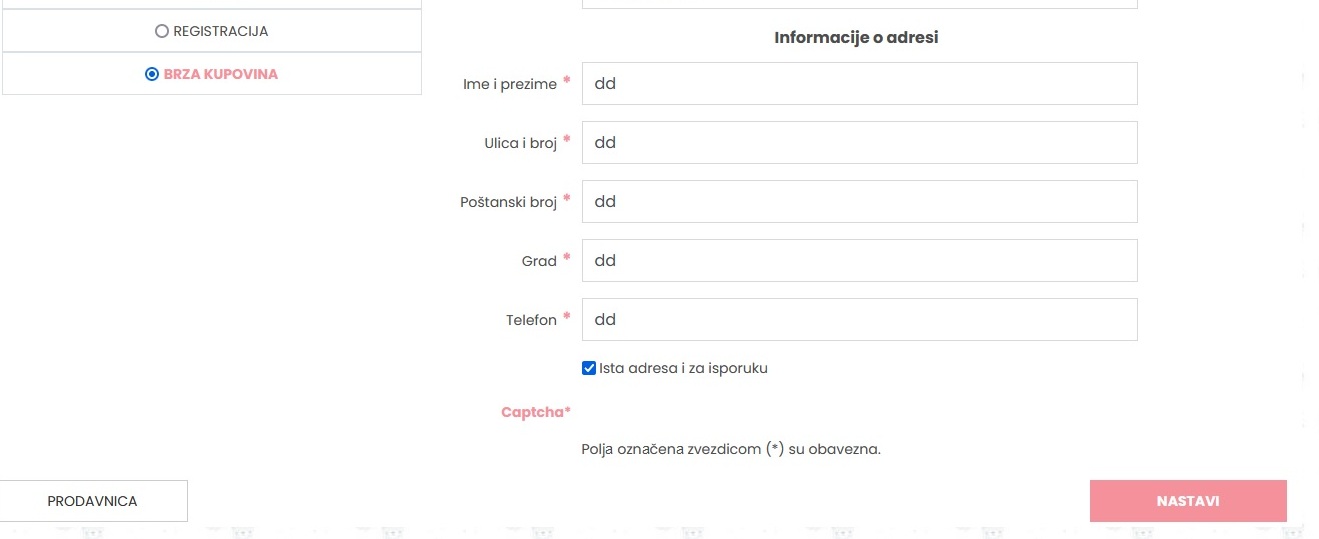The height and width of the screenshot is (539, 1319).
Task: Place cursor in the Grad field
Action: 859,261
